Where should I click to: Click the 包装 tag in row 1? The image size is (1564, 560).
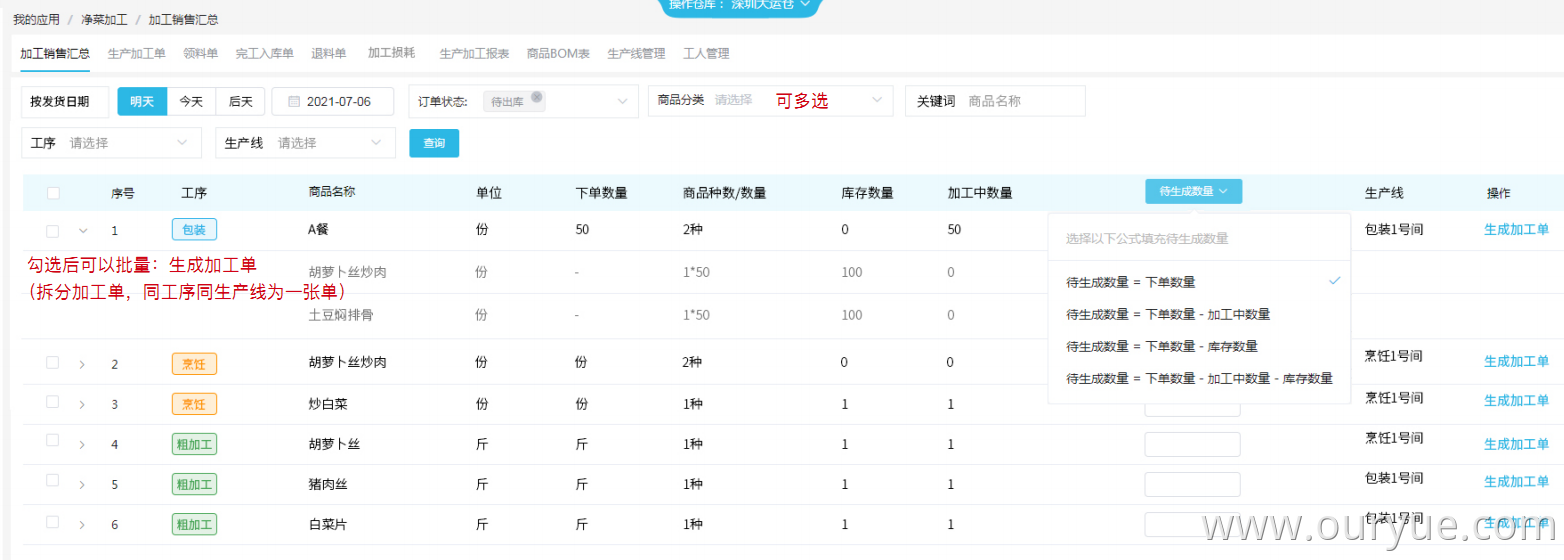click(194, 230)
